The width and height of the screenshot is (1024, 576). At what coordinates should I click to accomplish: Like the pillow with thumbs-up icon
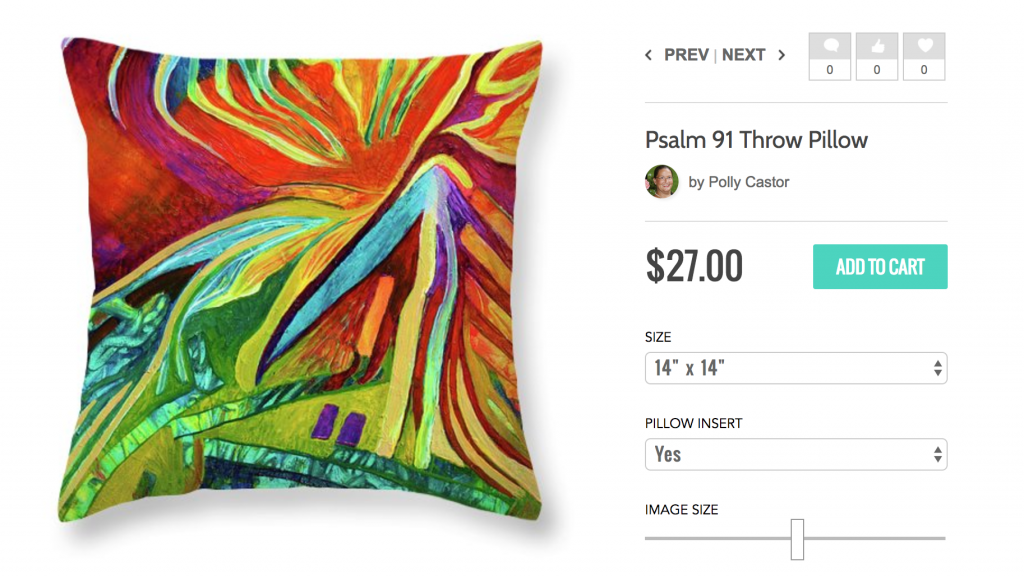tap(877, 46)
